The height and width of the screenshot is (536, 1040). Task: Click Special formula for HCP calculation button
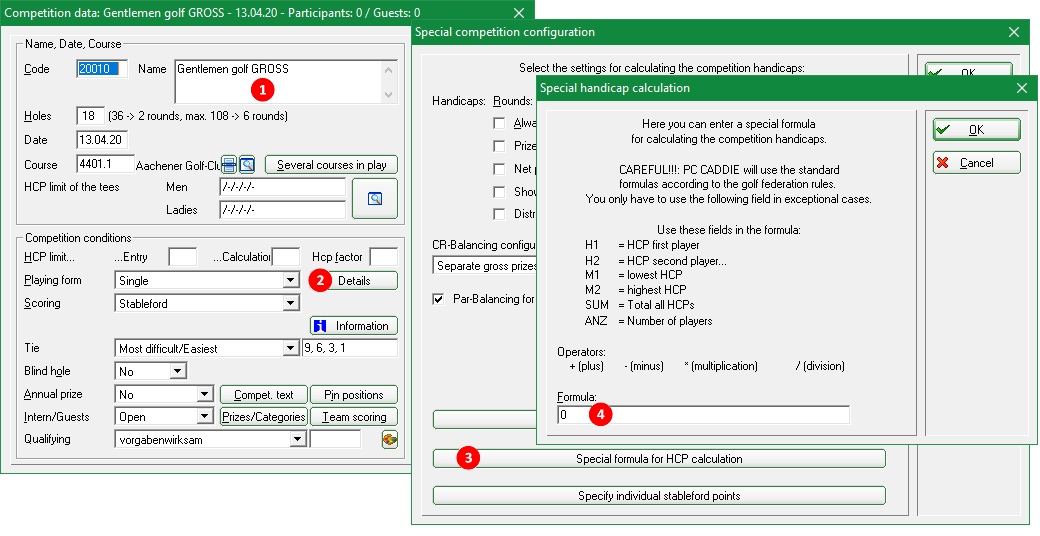point(659,459)
